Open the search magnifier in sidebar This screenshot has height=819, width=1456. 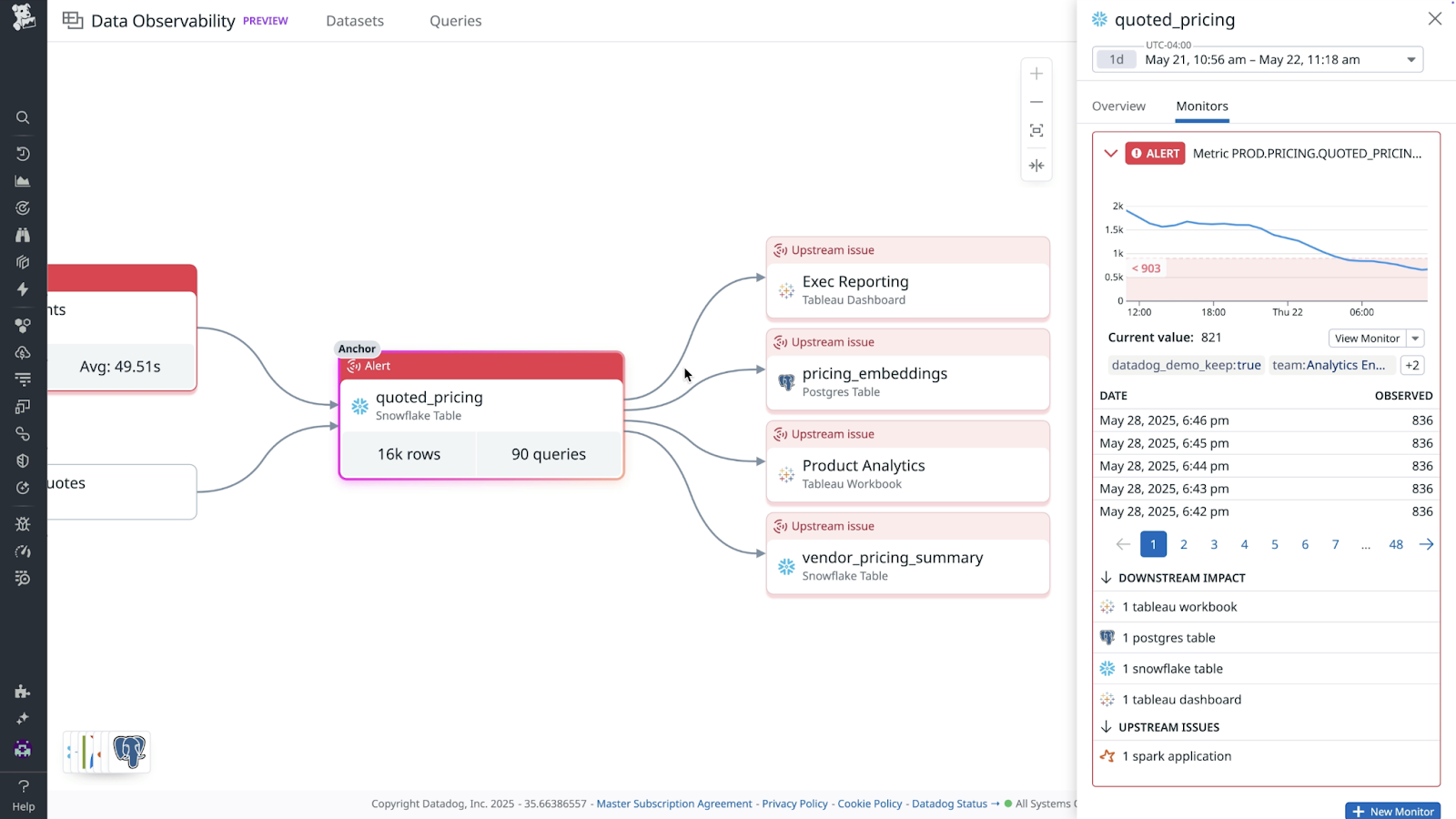(23, 117)
